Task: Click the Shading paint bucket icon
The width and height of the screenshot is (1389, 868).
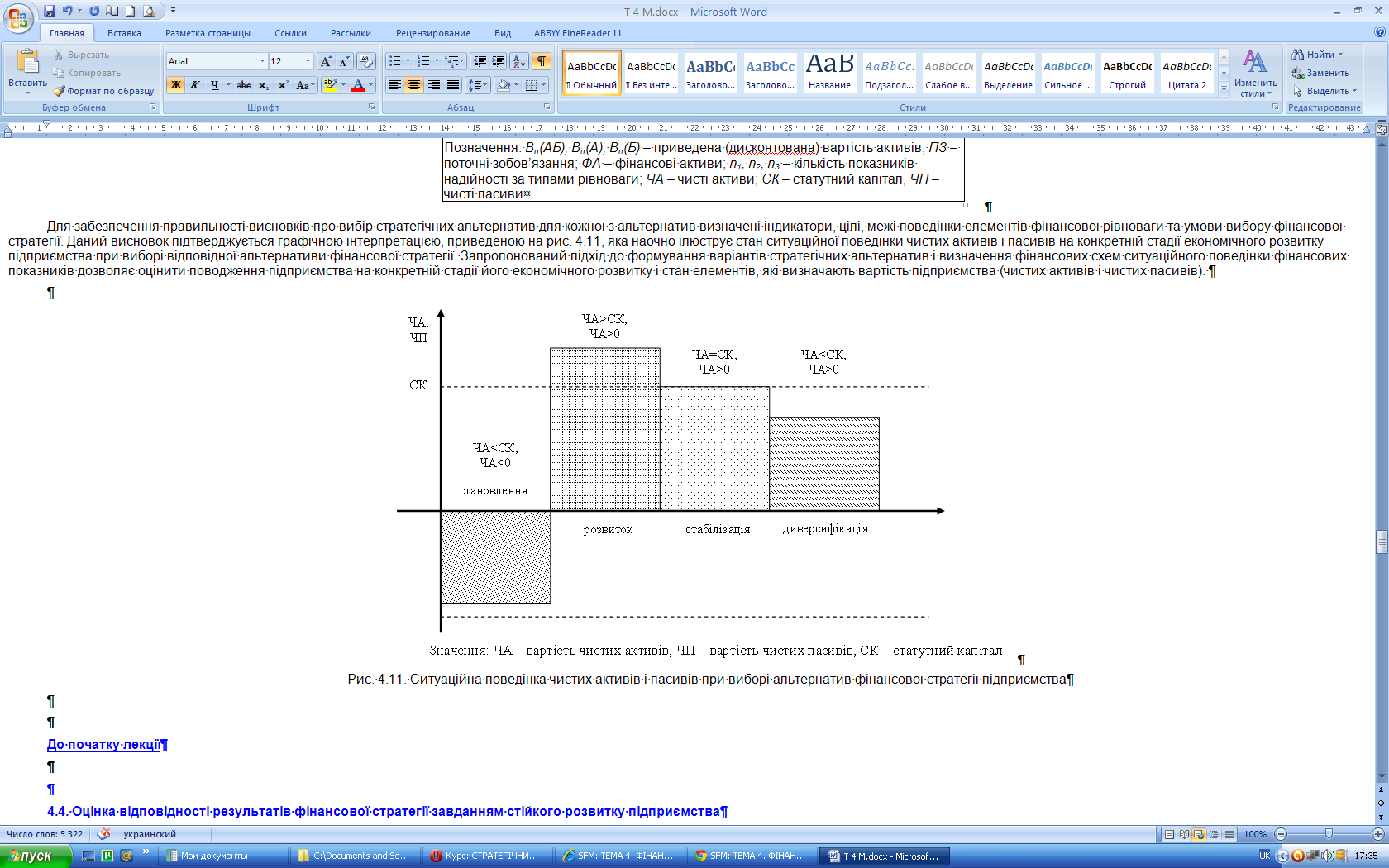Action: click(x=504, y=85)
